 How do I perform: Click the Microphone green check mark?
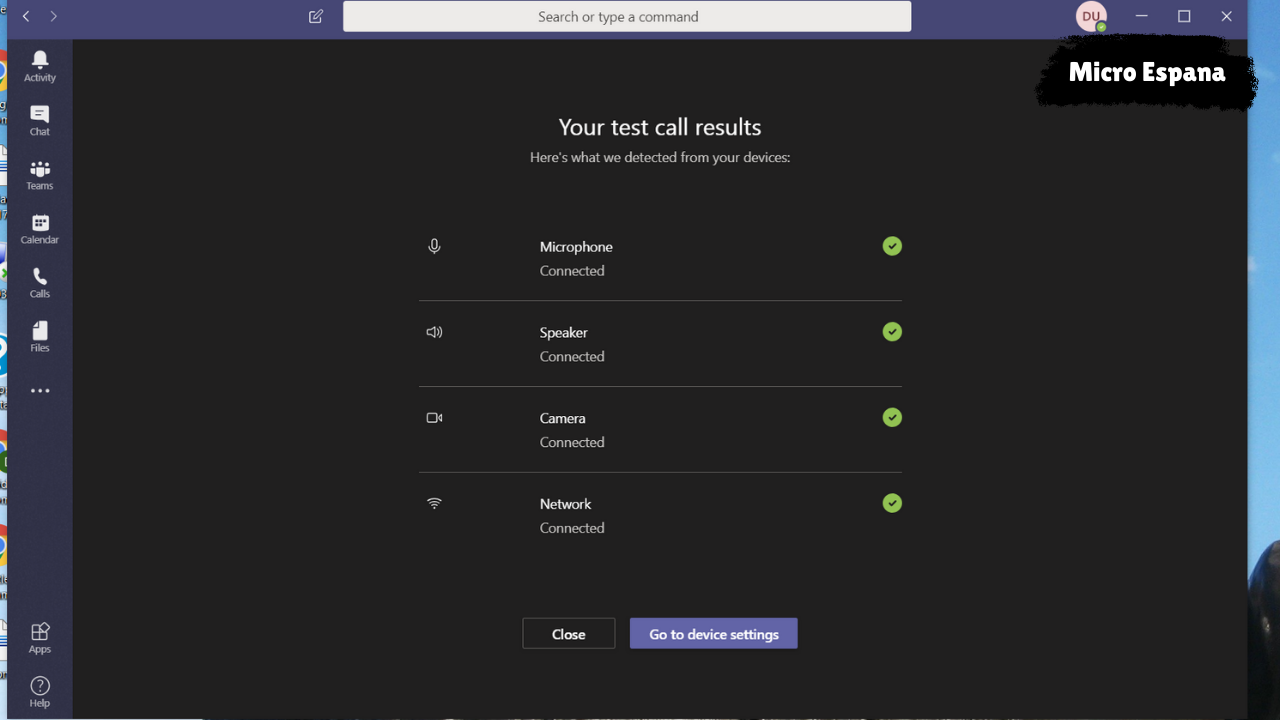[x=892, y=246]
